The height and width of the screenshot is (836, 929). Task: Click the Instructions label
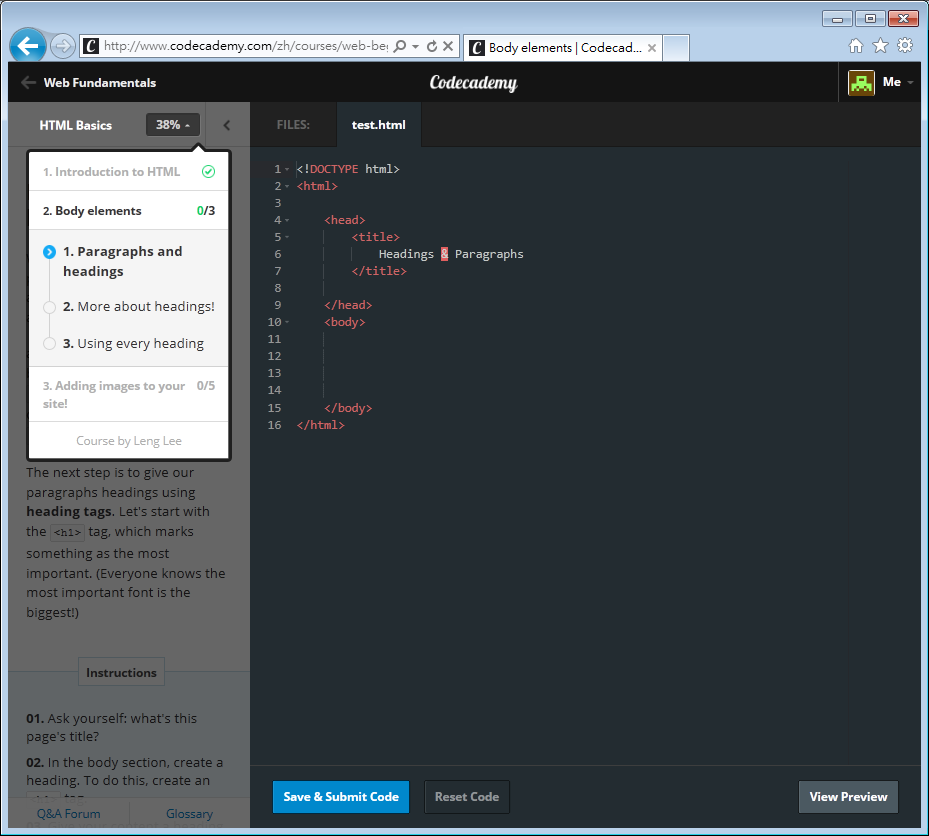(x=121, y=672)
